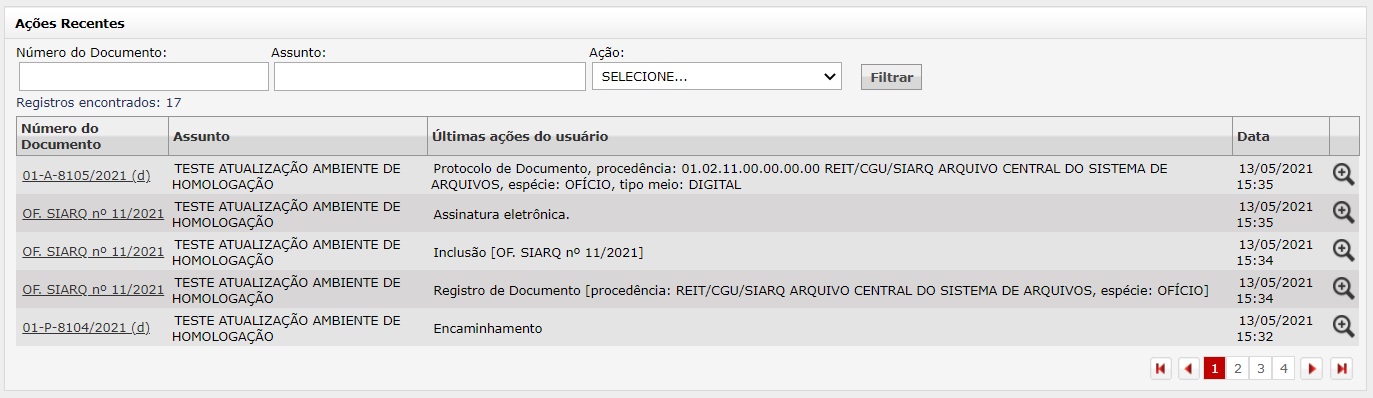Open details magnifier for Encaminhamento row
This screenshot has height=398, width=1373.
(x=1343, y=326)
